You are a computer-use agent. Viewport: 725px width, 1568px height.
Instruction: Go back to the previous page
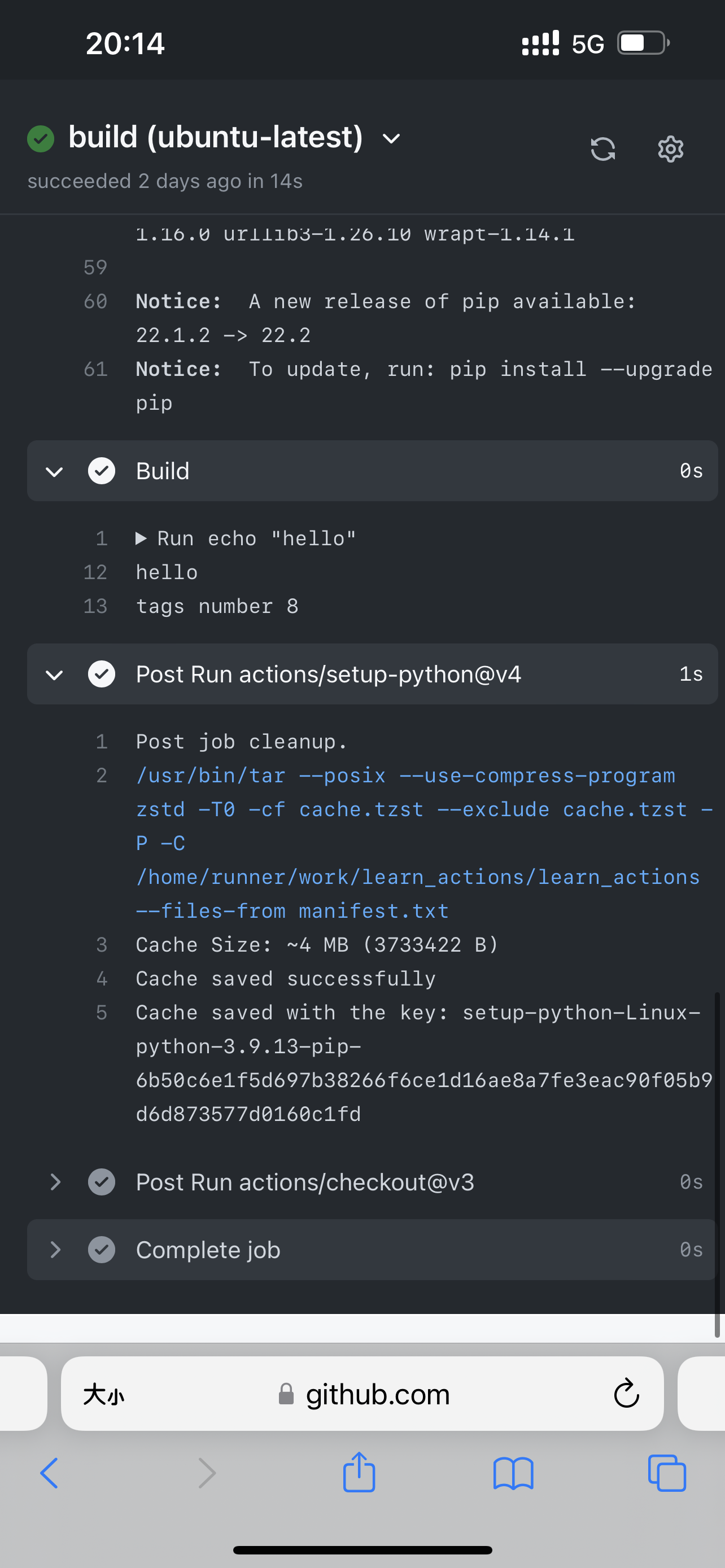49,1473
